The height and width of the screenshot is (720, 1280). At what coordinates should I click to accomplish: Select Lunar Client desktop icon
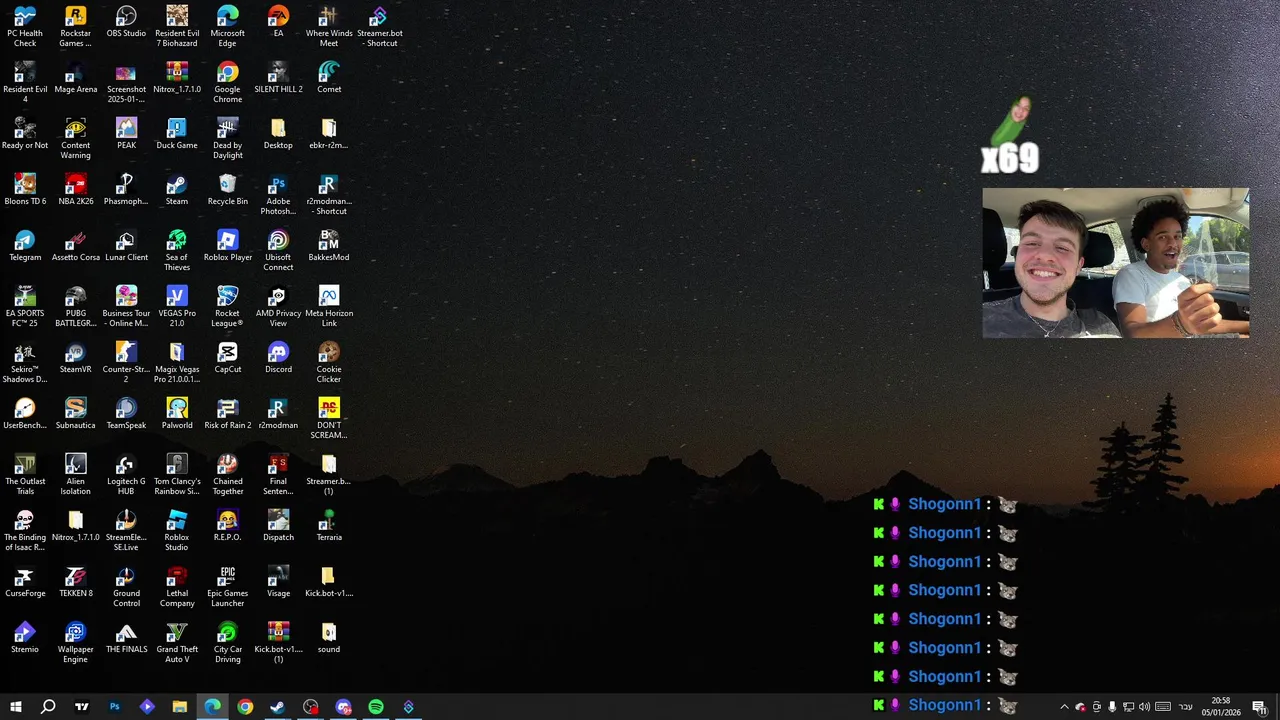click(x=126, y=245)
